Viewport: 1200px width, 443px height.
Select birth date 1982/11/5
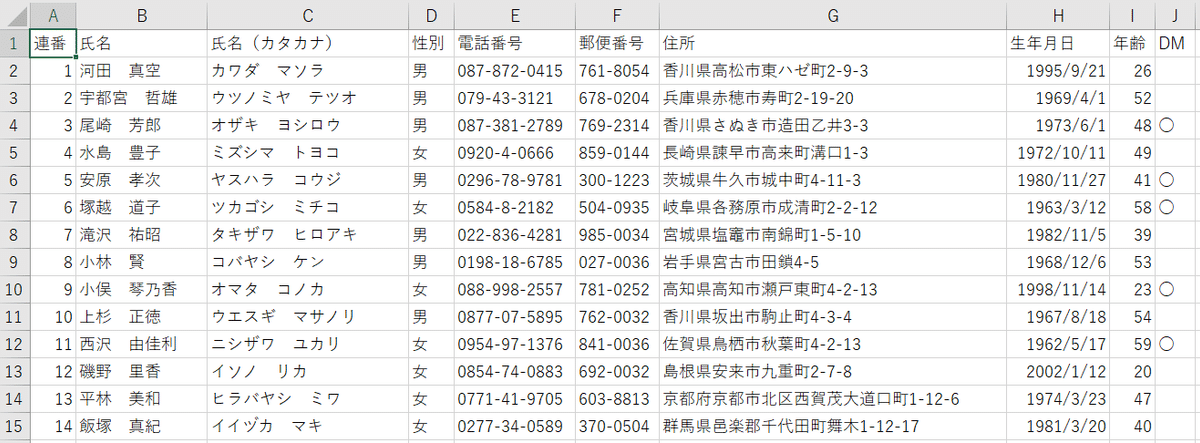1059,235
